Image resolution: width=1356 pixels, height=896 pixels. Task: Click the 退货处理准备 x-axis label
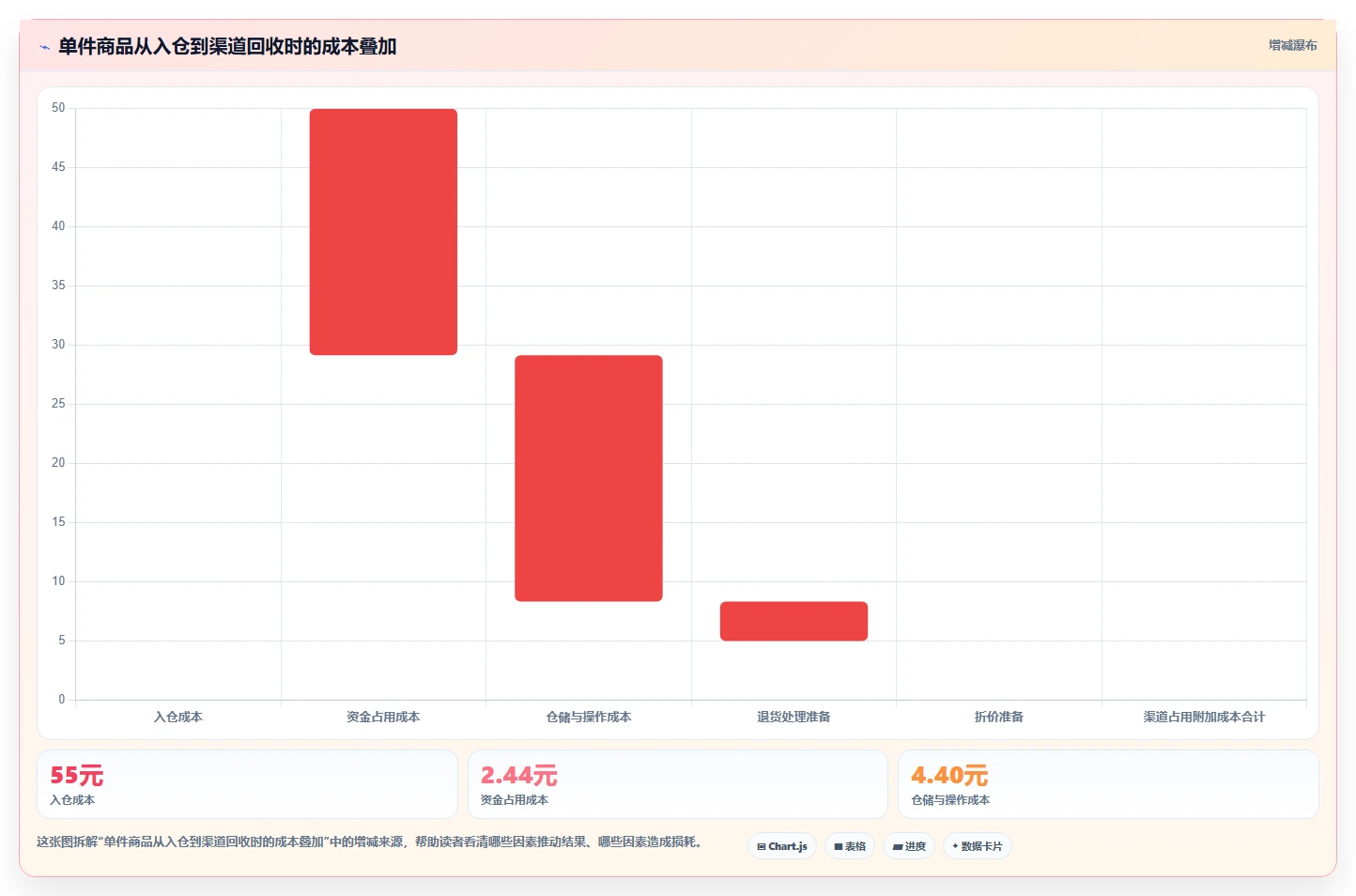(x=794, y=717)
